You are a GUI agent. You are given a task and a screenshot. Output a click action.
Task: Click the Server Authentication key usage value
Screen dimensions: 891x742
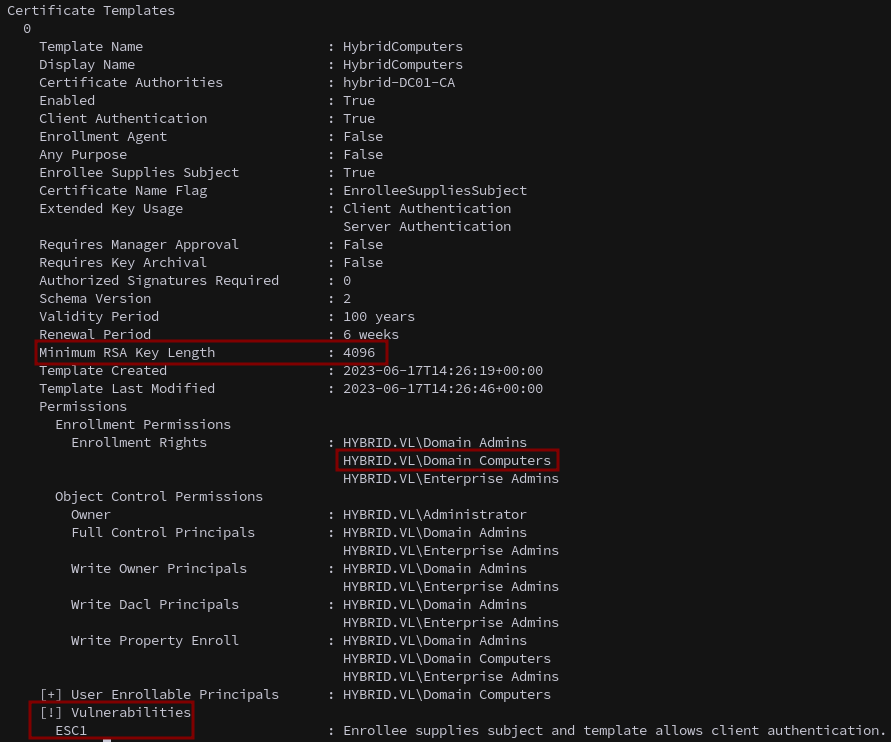(x=427, y=227)
